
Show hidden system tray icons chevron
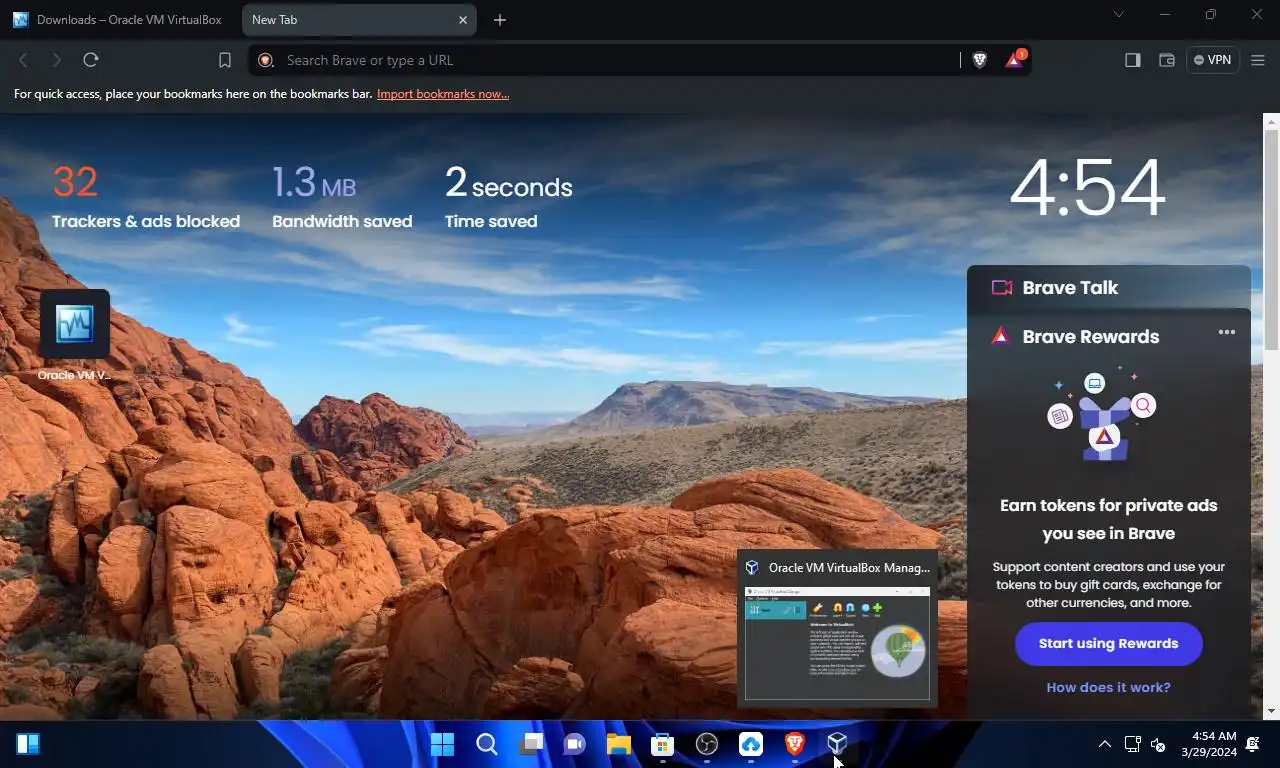[1105, 744]
